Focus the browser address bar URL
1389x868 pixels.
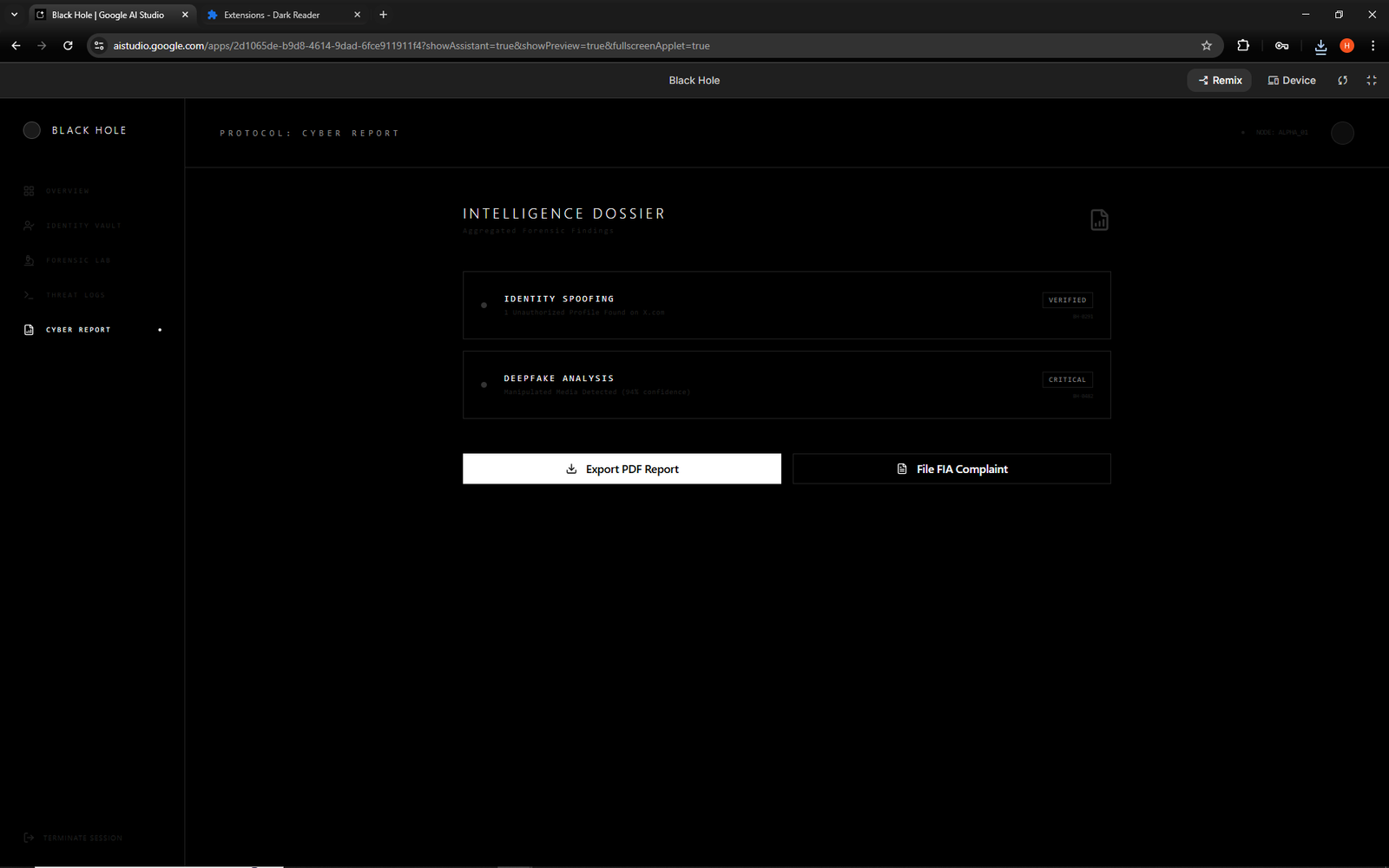click(411, 45)
